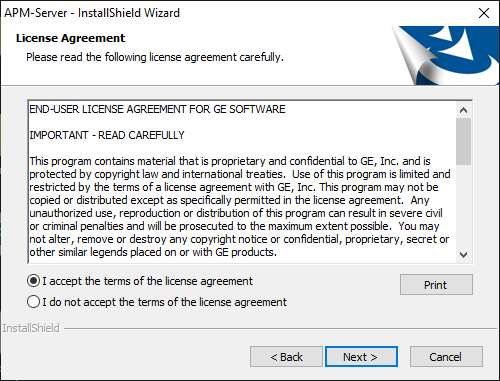Click the license scrollbar up arrow
500x381 pixels.
click(x=463, y=110)
